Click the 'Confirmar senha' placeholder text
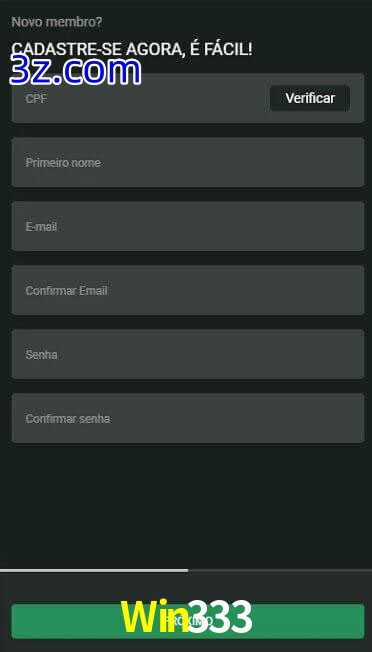Screen dimensions: 372x652 click(68, 419)
